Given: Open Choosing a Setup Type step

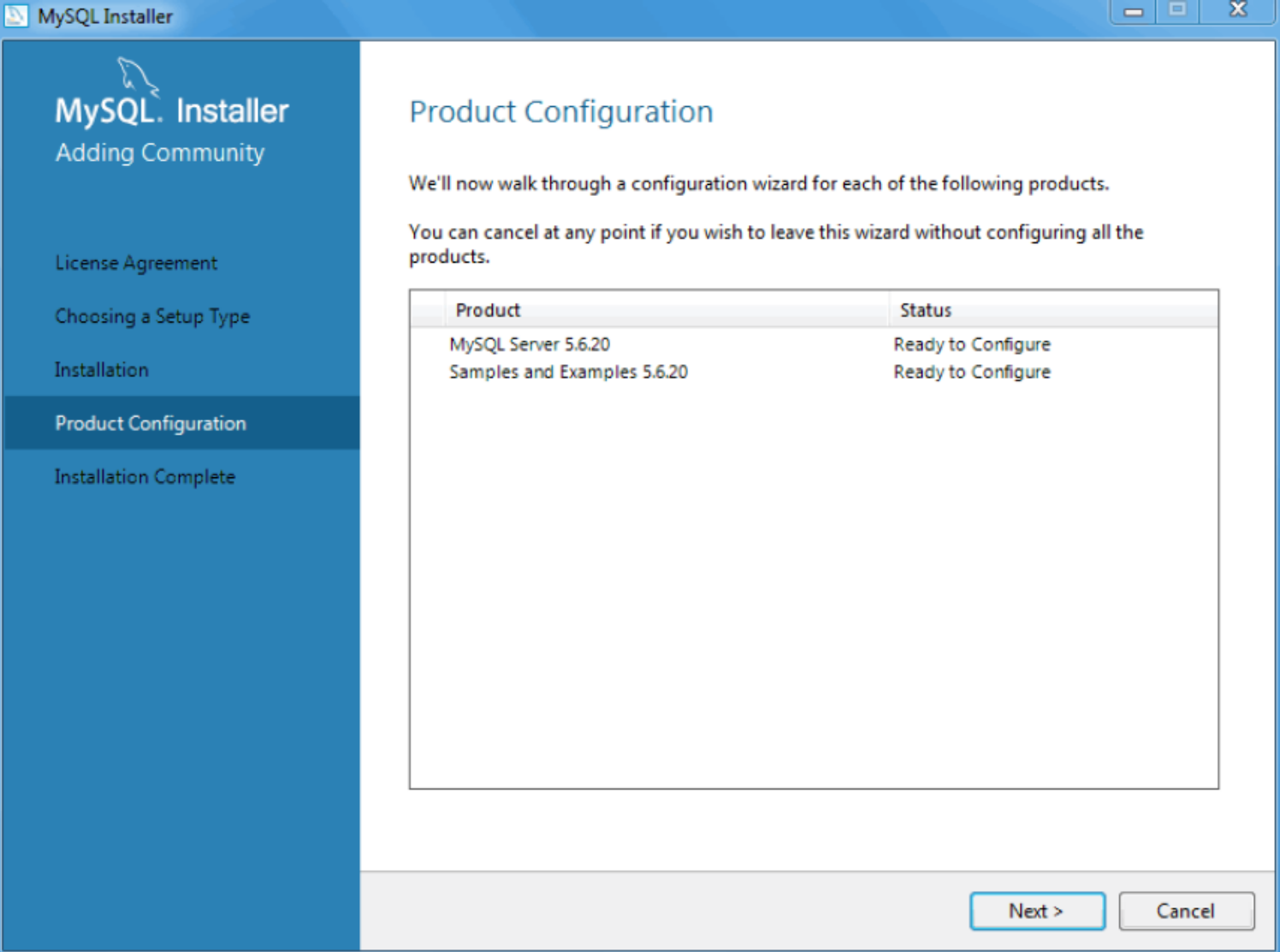Looking at the screenshot, I should [151, 316].
